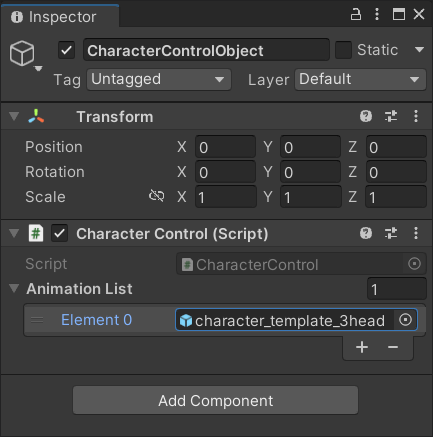This screenshot has width=433, height=437.
Task: Select the Inspector tab
Action: point(54,17)
